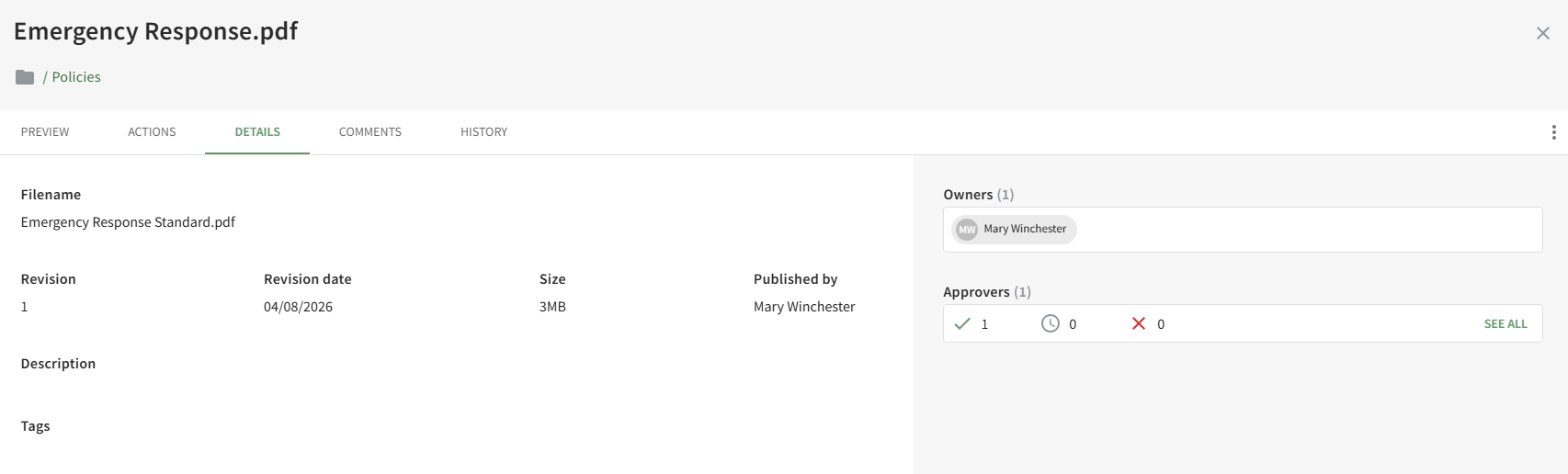Click the Published by Mary Winchester name
The image size is (1568, 474).
804,307
